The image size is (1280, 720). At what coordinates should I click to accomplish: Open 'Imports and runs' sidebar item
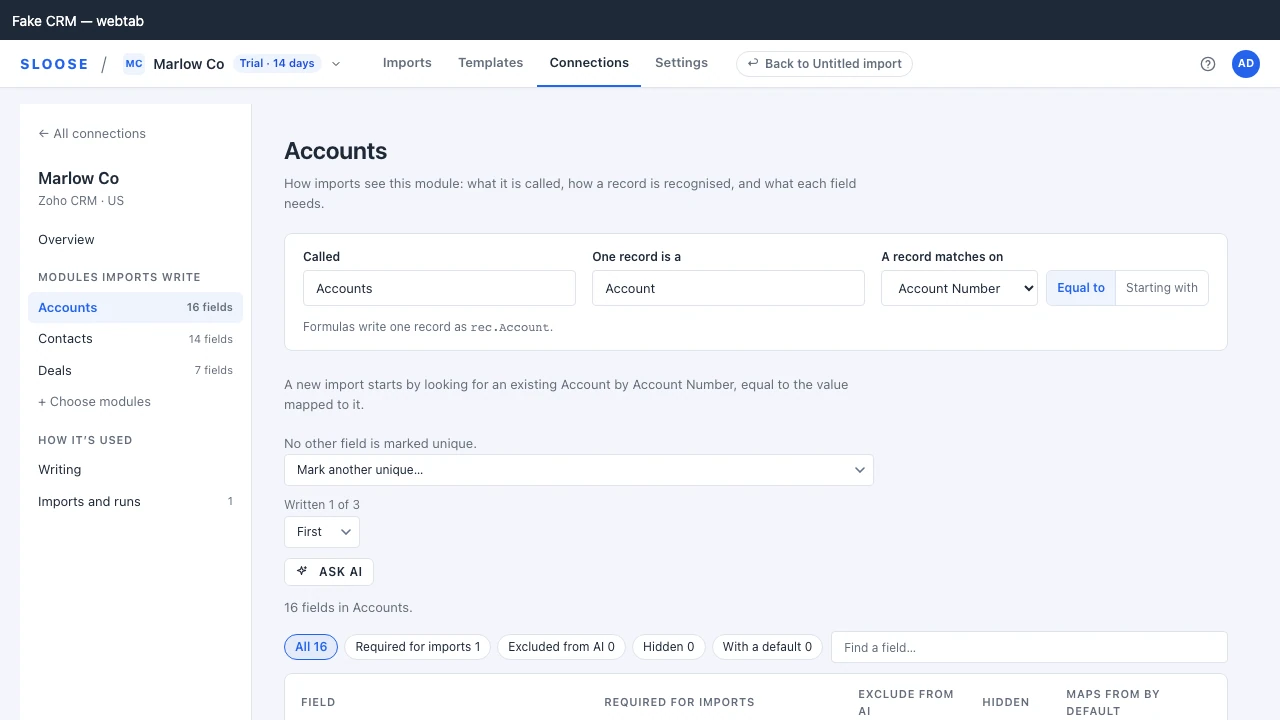[x=135, y=502]
